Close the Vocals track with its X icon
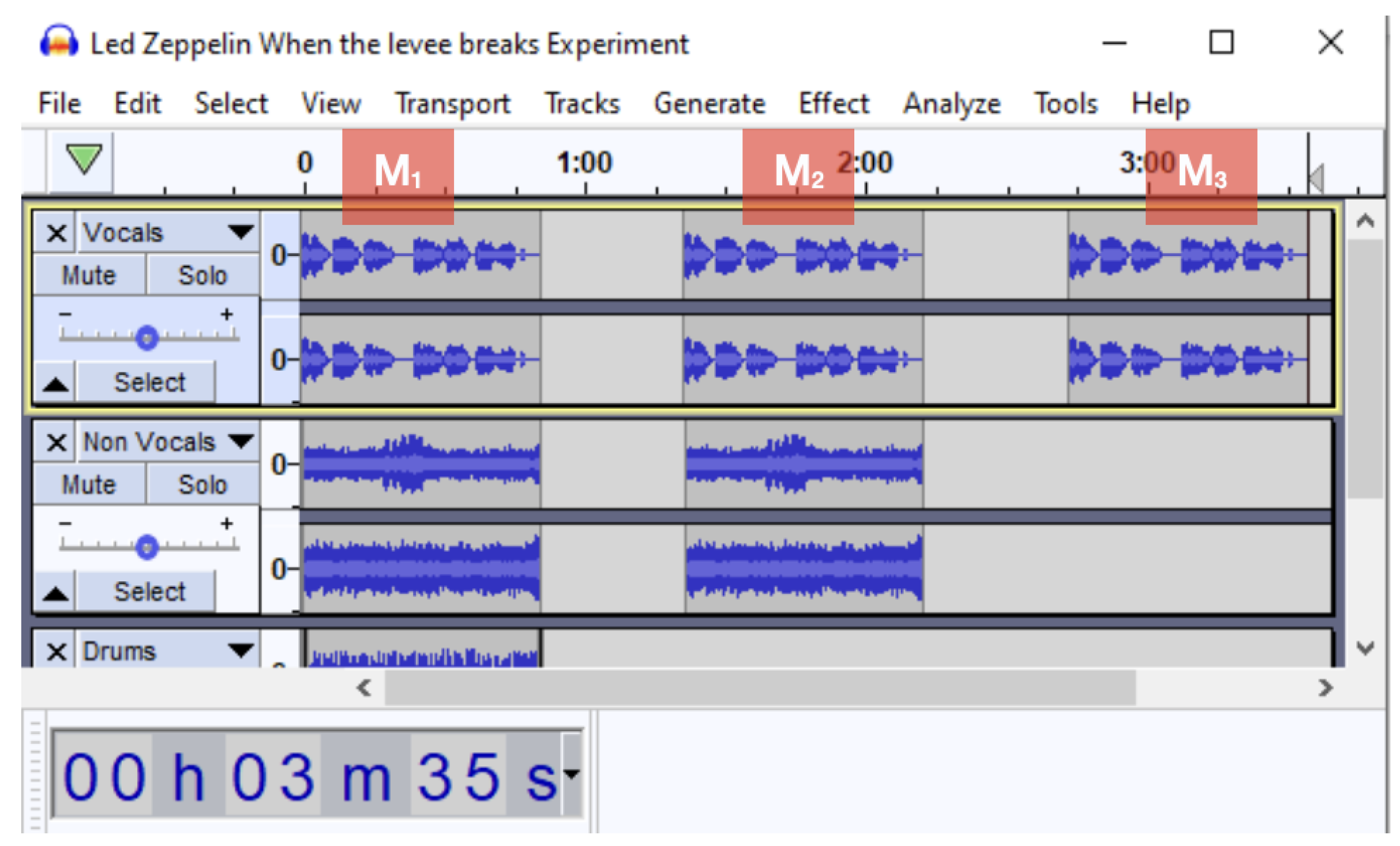 [56, 234]
